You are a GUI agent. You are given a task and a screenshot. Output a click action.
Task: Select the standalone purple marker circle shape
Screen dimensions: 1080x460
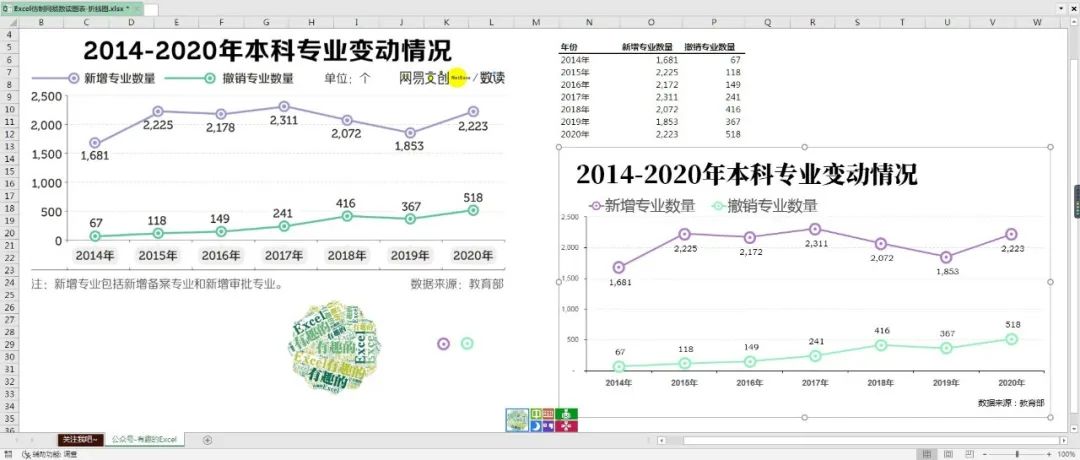[444, 344]
